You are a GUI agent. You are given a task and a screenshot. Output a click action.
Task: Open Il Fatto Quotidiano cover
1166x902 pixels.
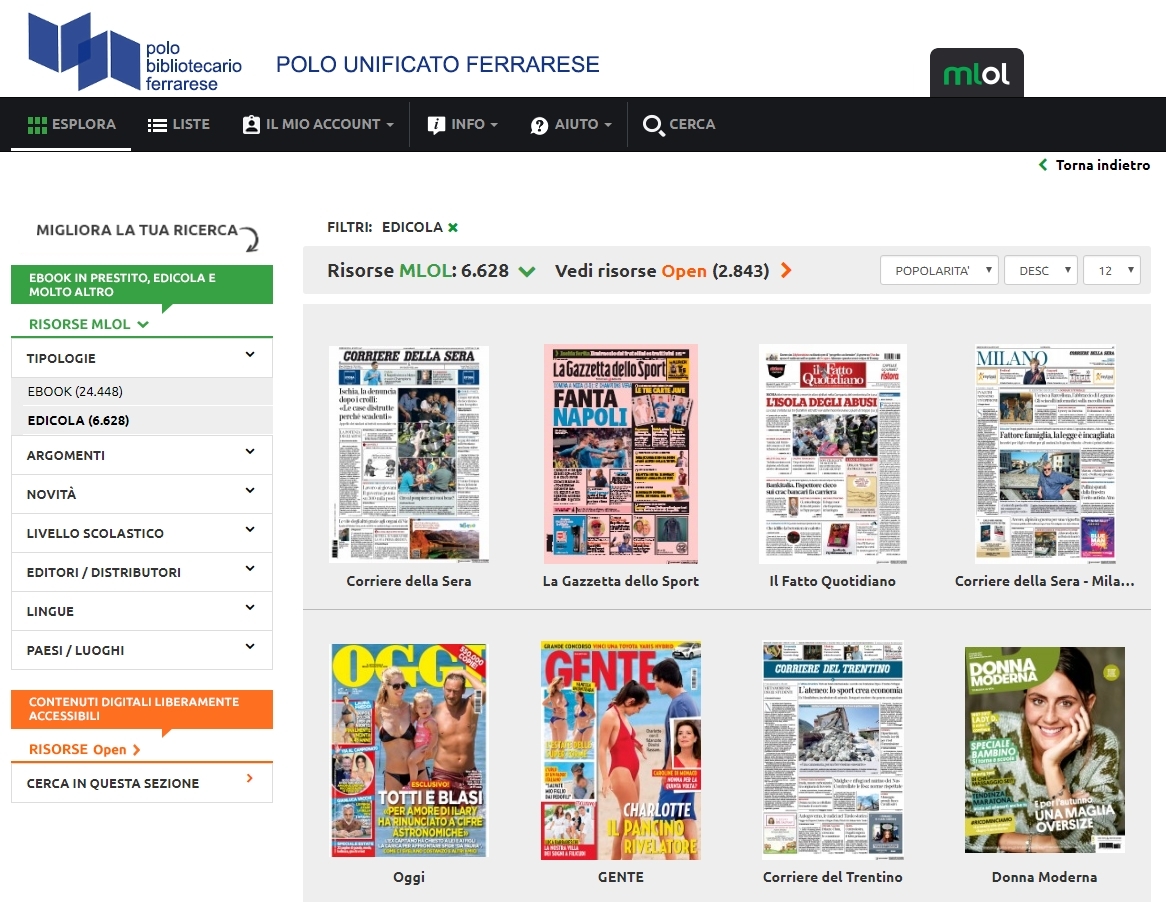833,454
